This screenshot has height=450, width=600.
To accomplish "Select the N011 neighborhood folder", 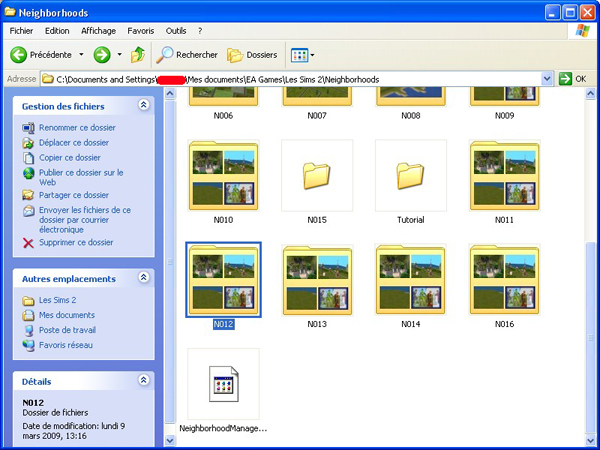I will click(504, 176).
